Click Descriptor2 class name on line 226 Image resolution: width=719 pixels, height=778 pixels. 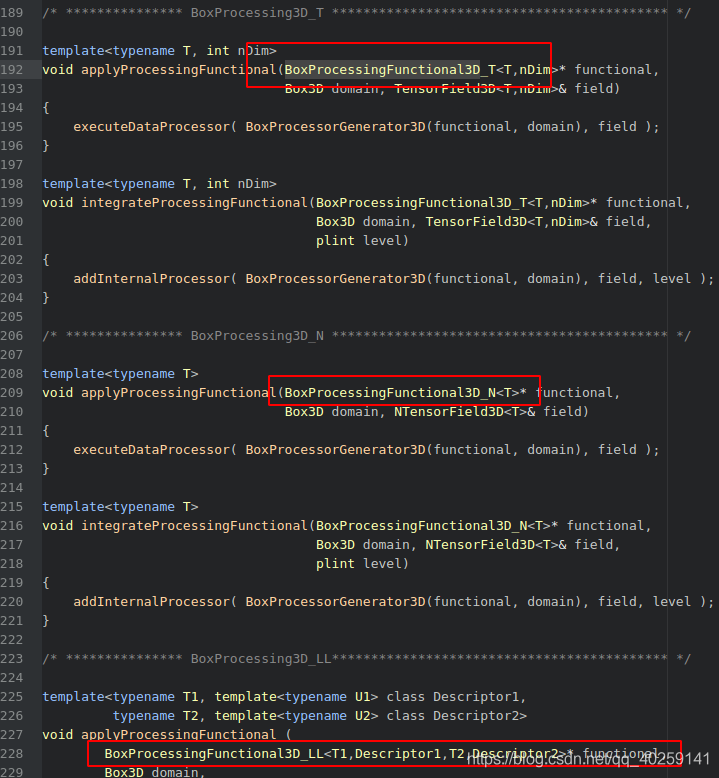pyautogui.click(x=476, y=716)
